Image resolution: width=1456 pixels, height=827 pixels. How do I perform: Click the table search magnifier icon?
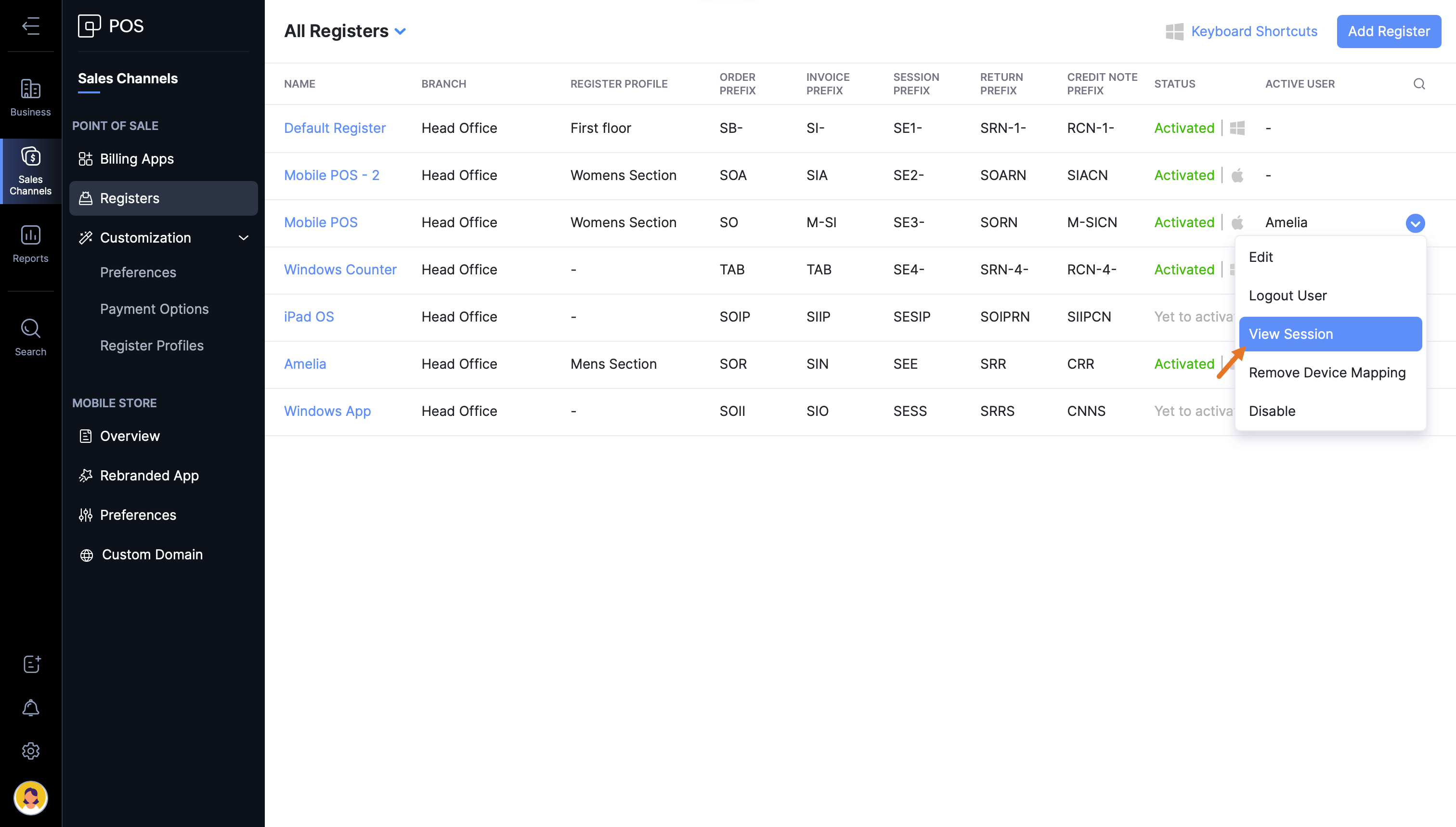pyautogui.click(x=1419, y=84)
